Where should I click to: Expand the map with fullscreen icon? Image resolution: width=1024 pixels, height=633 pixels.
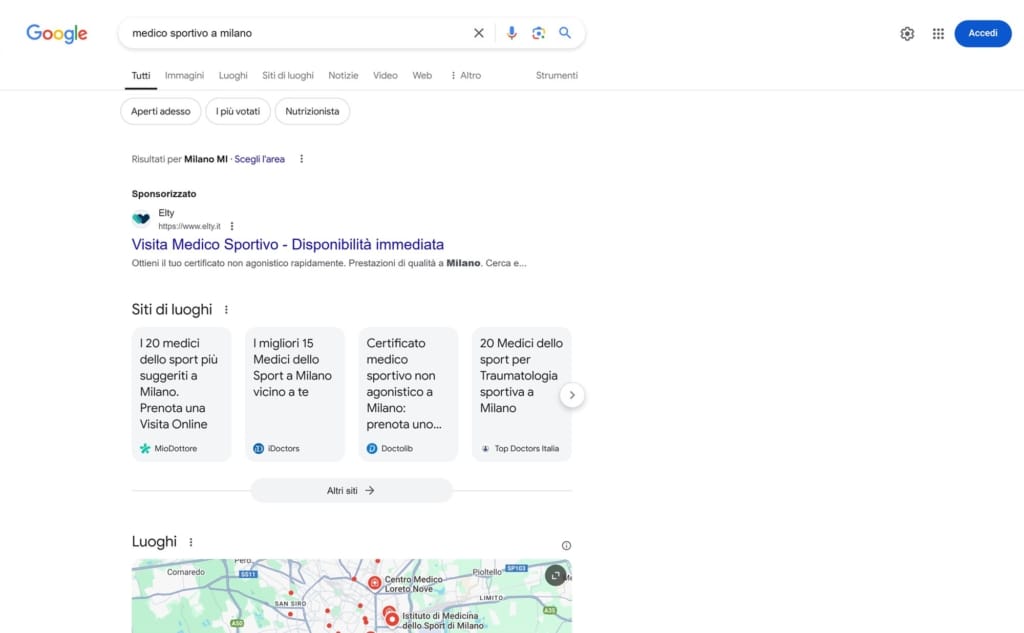pos(555,576)
